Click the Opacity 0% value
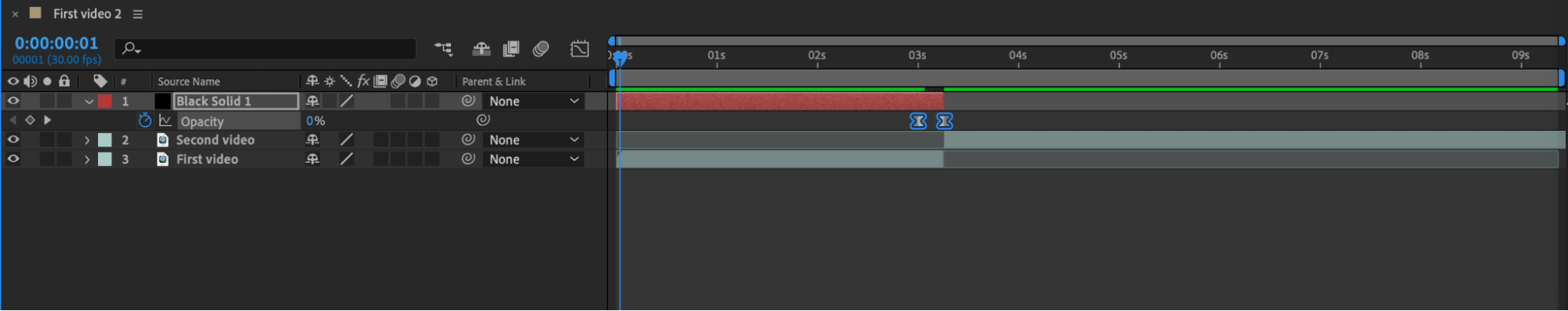The height and width of the screenshot is (311, 1568). point(315,121)
